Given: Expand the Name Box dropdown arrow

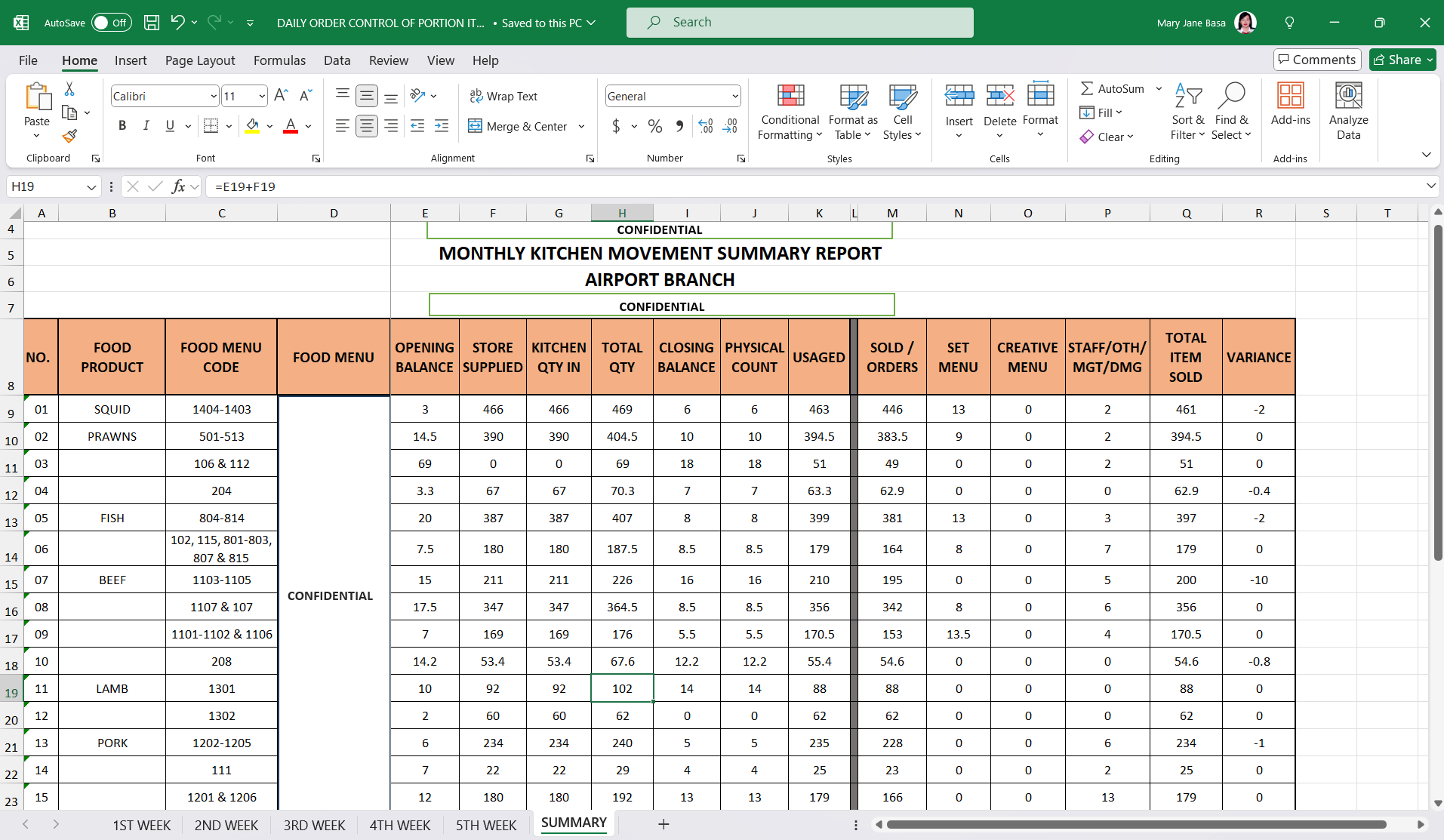Looking at the screenshot, I should tap(91, 186).
